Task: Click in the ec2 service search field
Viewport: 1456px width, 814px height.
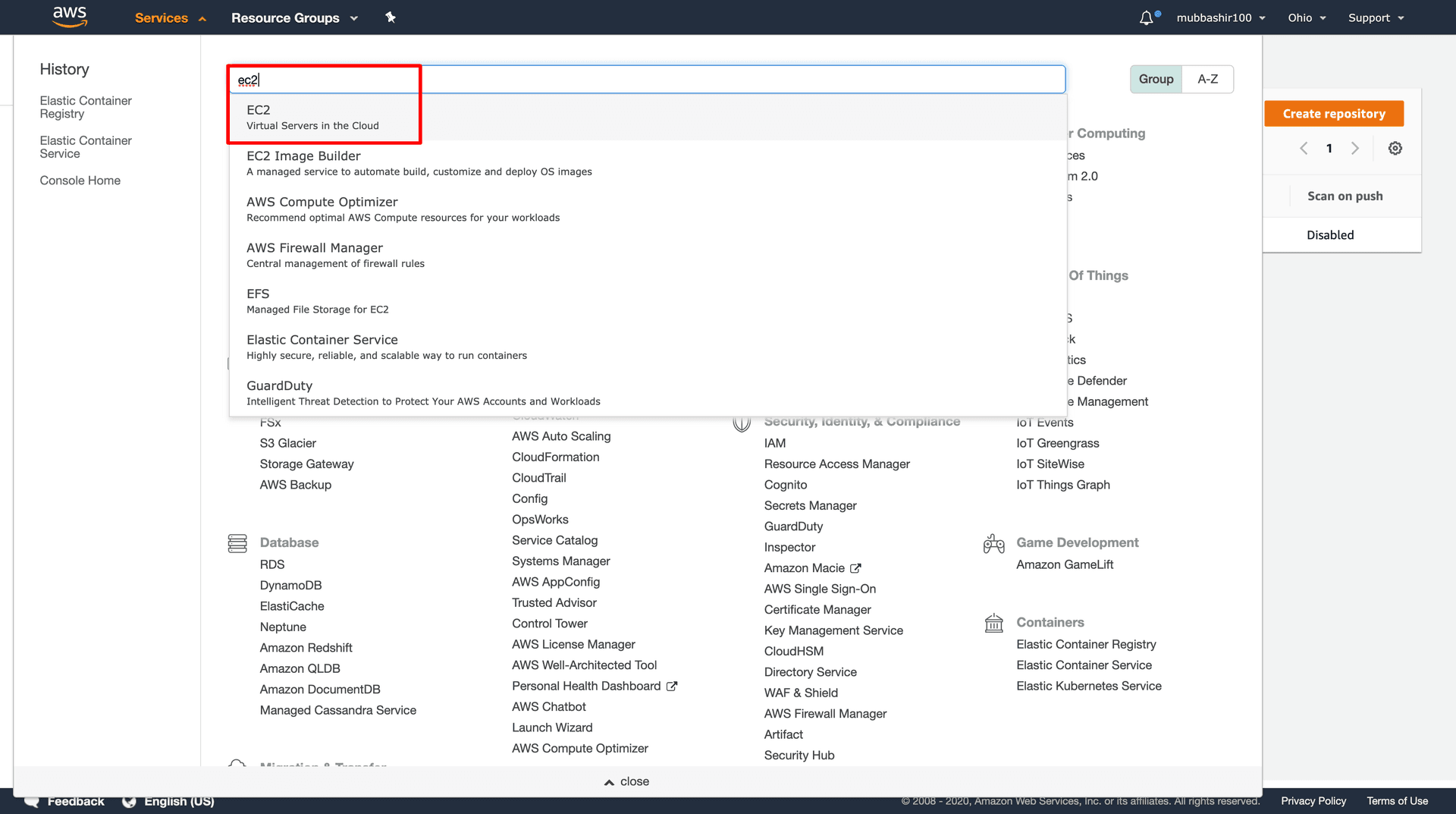Action: 648,80
